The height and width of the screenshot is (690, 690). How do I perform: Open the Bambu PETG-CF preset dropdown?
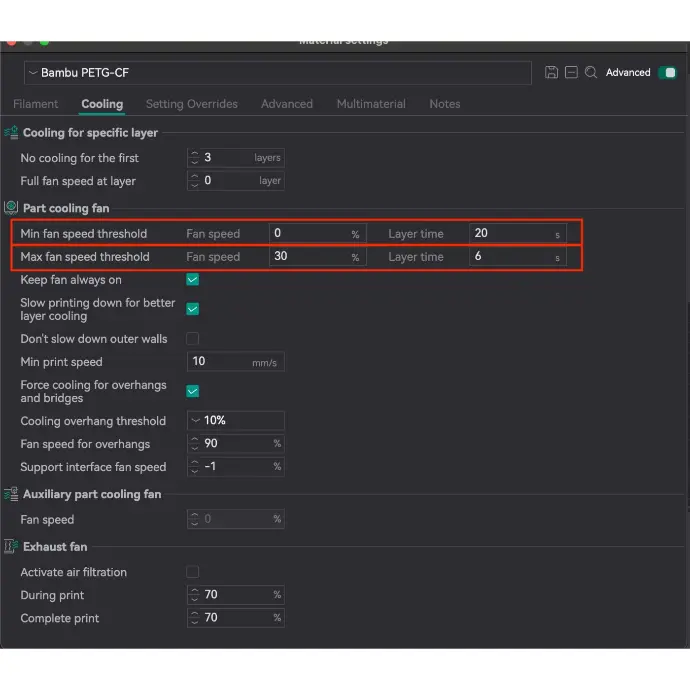278,73
